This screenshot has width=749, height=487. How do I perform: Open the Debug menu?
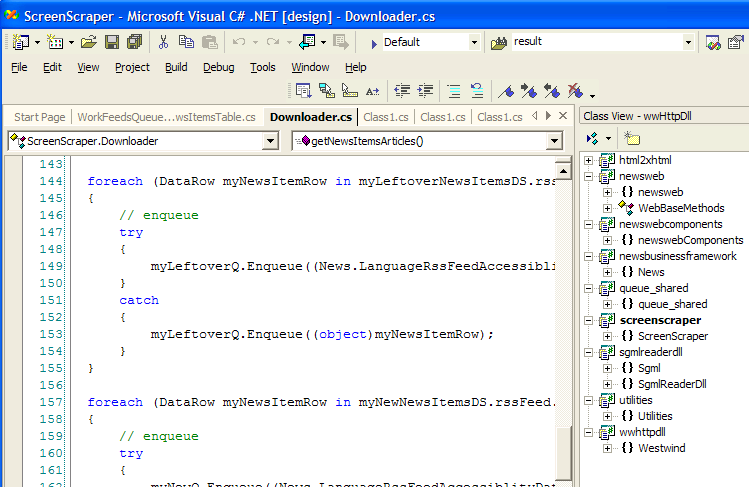coord(218,67)
